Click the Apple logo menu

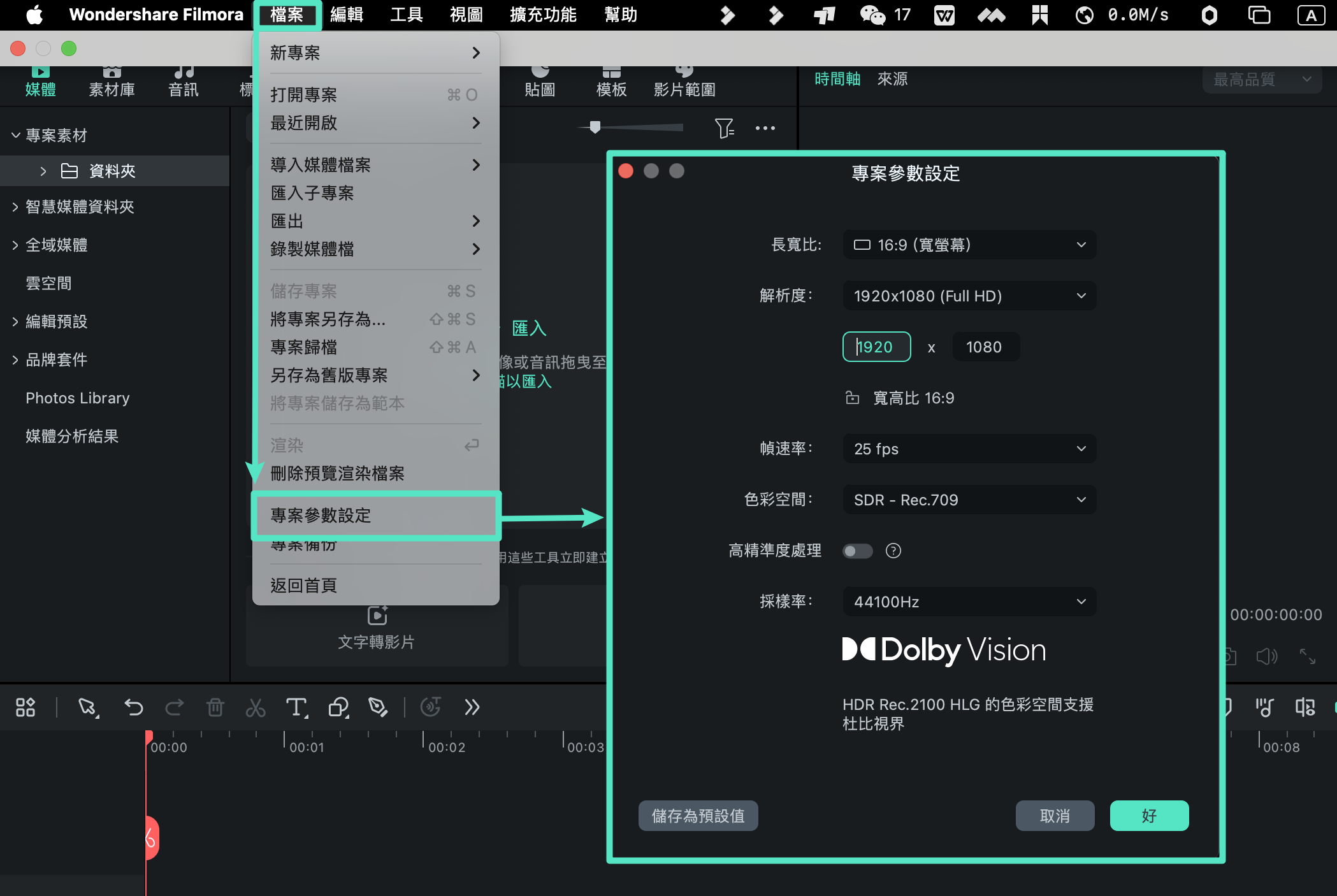tap(34, 15)
